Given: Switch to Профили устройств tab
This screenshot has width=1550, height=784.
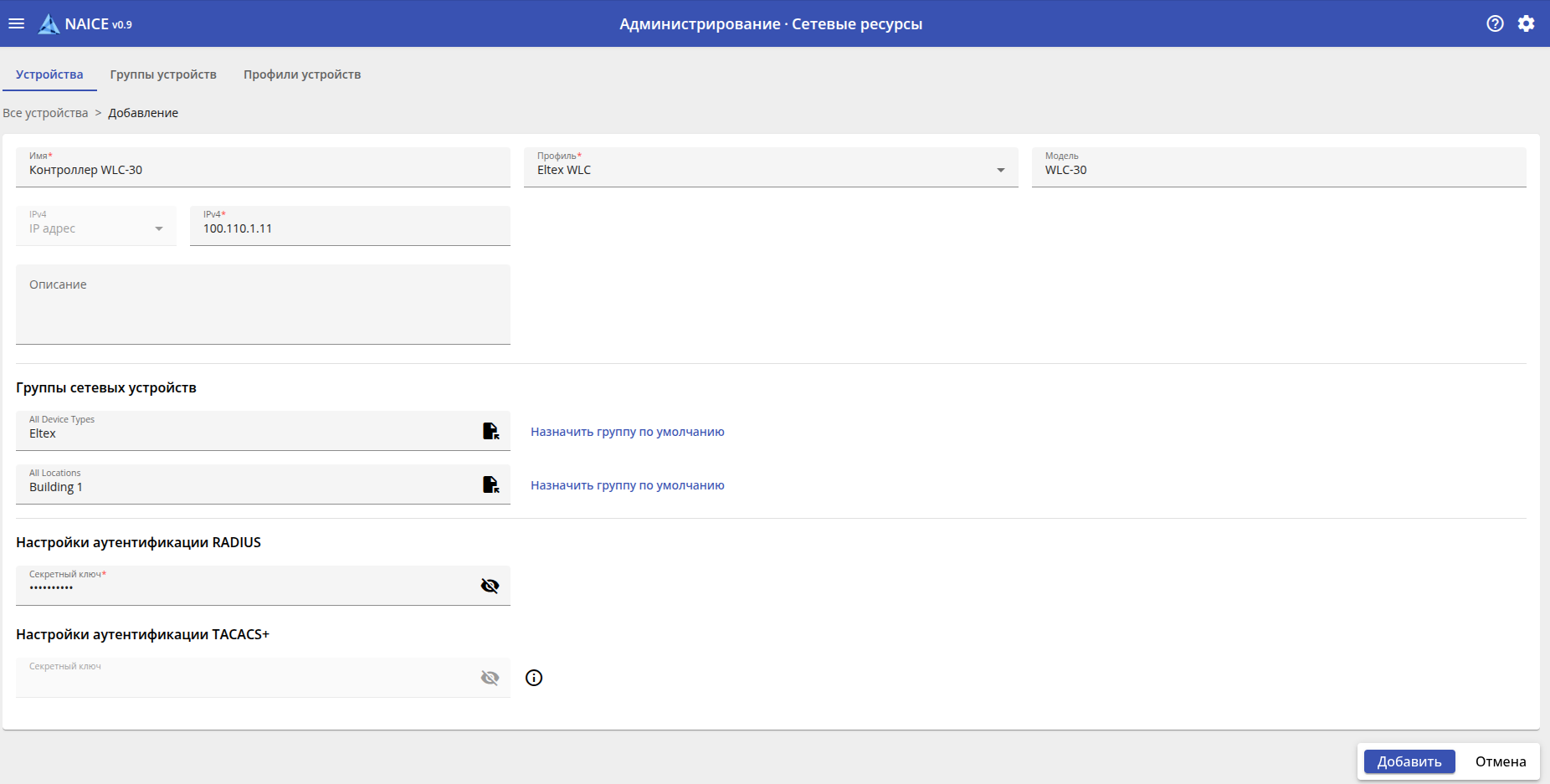Looking at the screenshot, I should pos(302,74).
